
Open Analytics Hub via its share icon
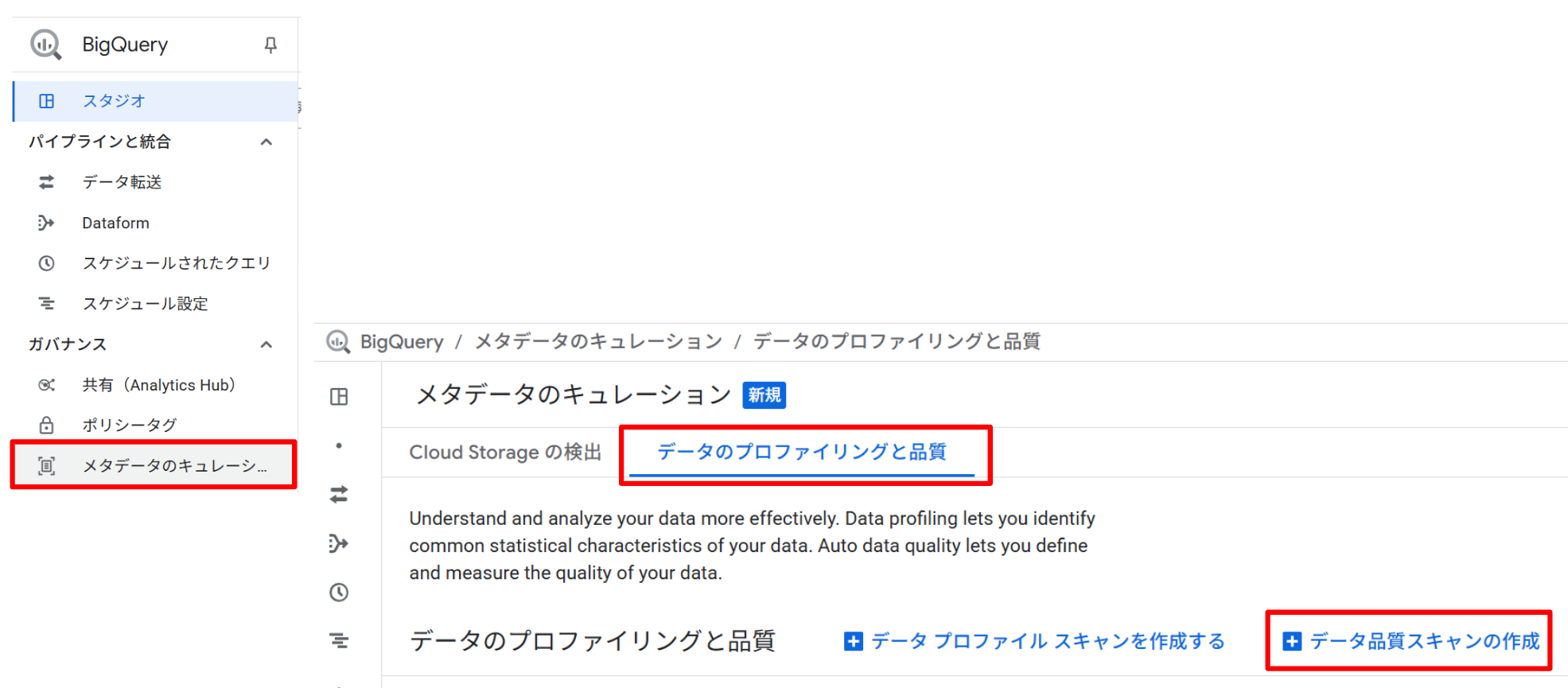point(46,384)
